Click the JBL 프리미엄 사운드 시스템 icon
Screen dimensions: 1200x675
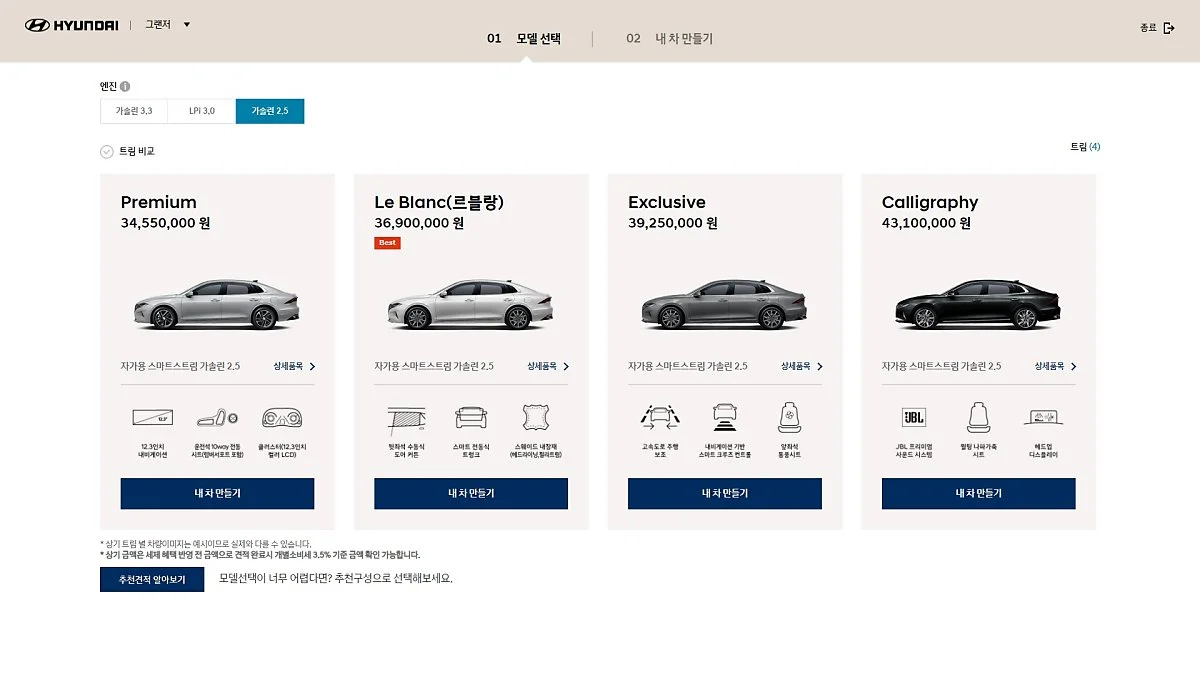point(914,418)
